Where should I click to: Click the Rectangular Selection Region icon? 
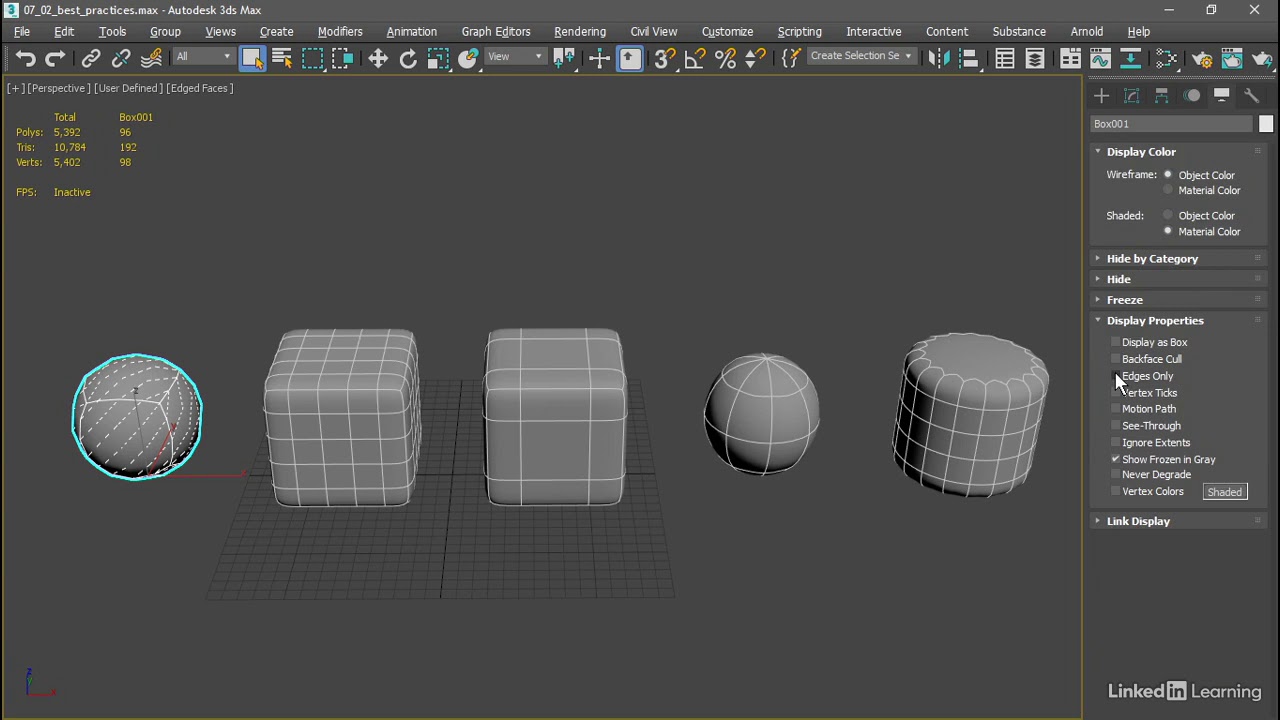pos(312,59)
